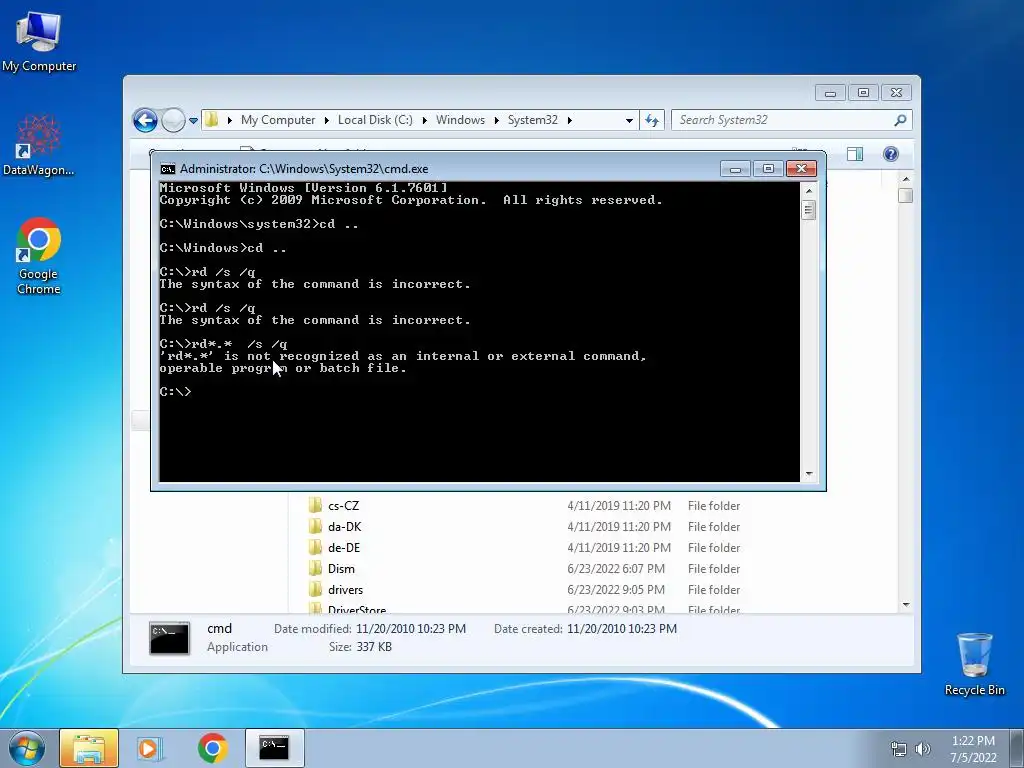Open the Recycle Bin
This screenshot has height=768, width=1024.
pyautogui.click(x=974, y=664)
